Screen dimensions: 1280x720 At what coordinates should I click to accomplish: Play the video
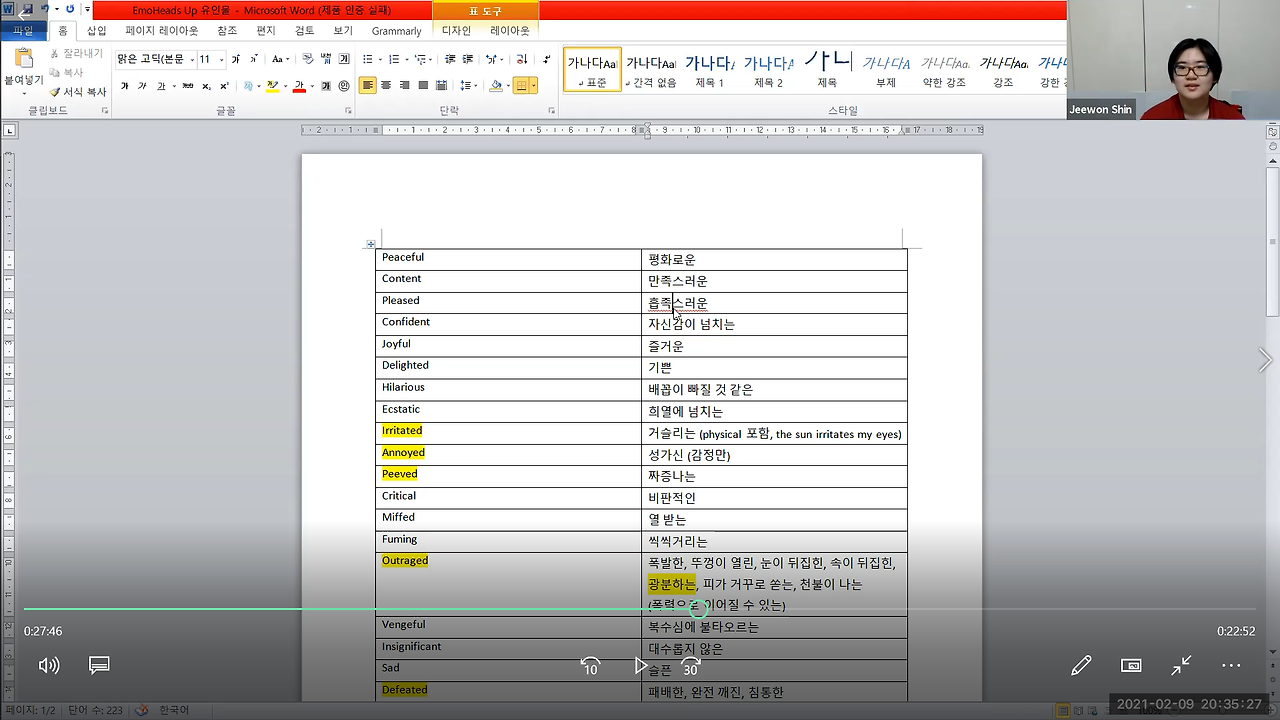(640, 665)
